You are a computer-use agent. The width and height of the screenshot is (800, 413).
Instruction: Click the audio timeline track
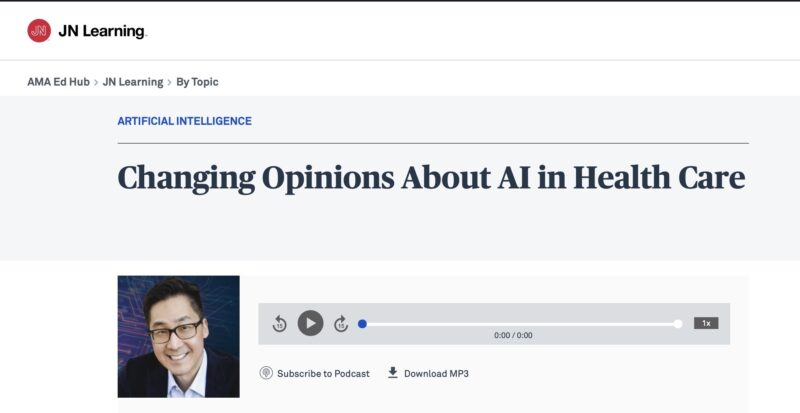pos(520,324)
